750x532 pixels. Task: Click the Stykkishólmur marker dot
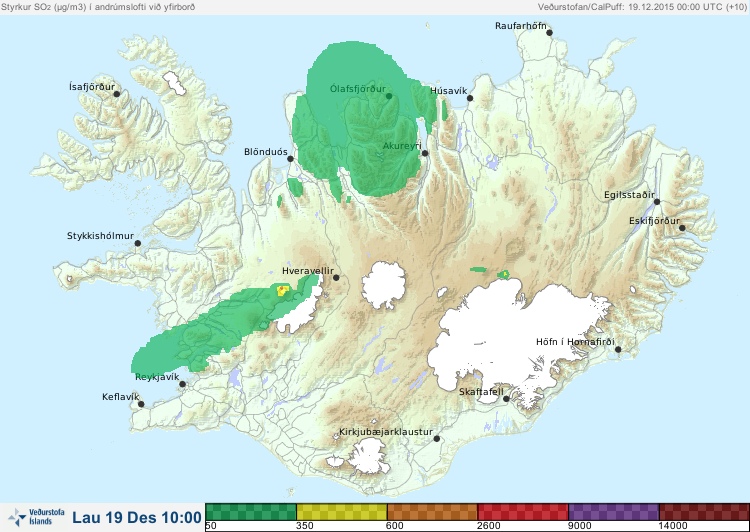pos(138,244)
